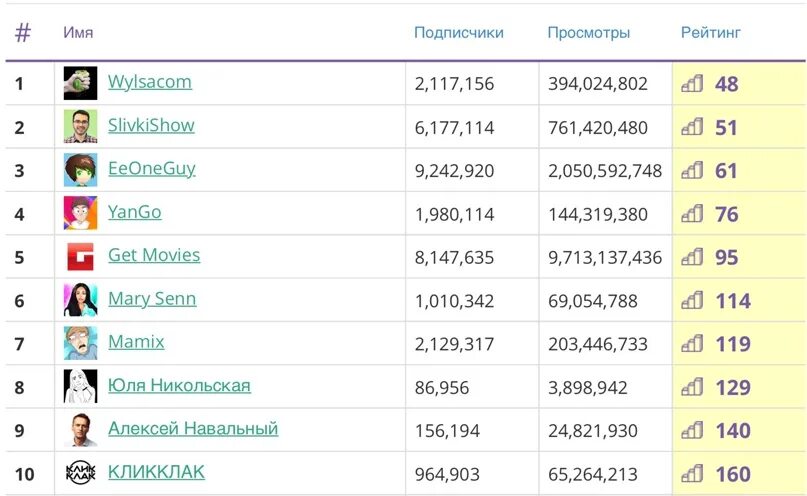Open the YanGo channel link
The image size is (807, 496).
[134, 212]
